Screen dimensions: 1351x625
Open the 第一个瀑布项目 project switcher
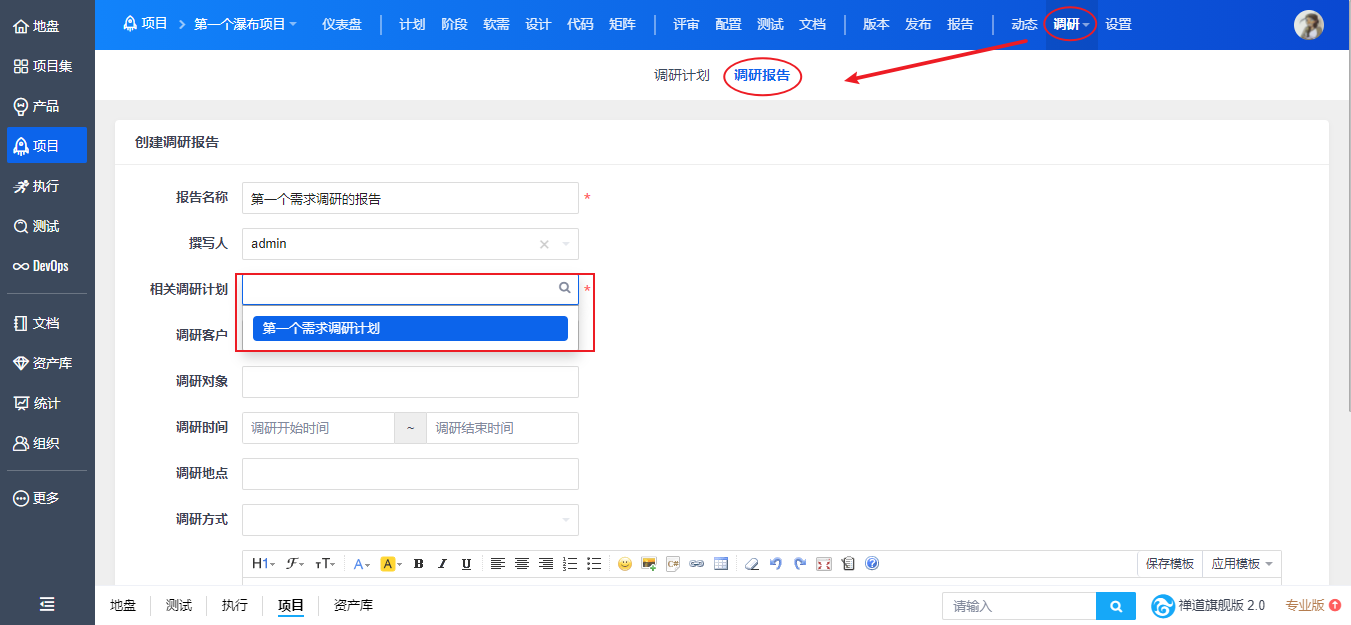(245, 24)
